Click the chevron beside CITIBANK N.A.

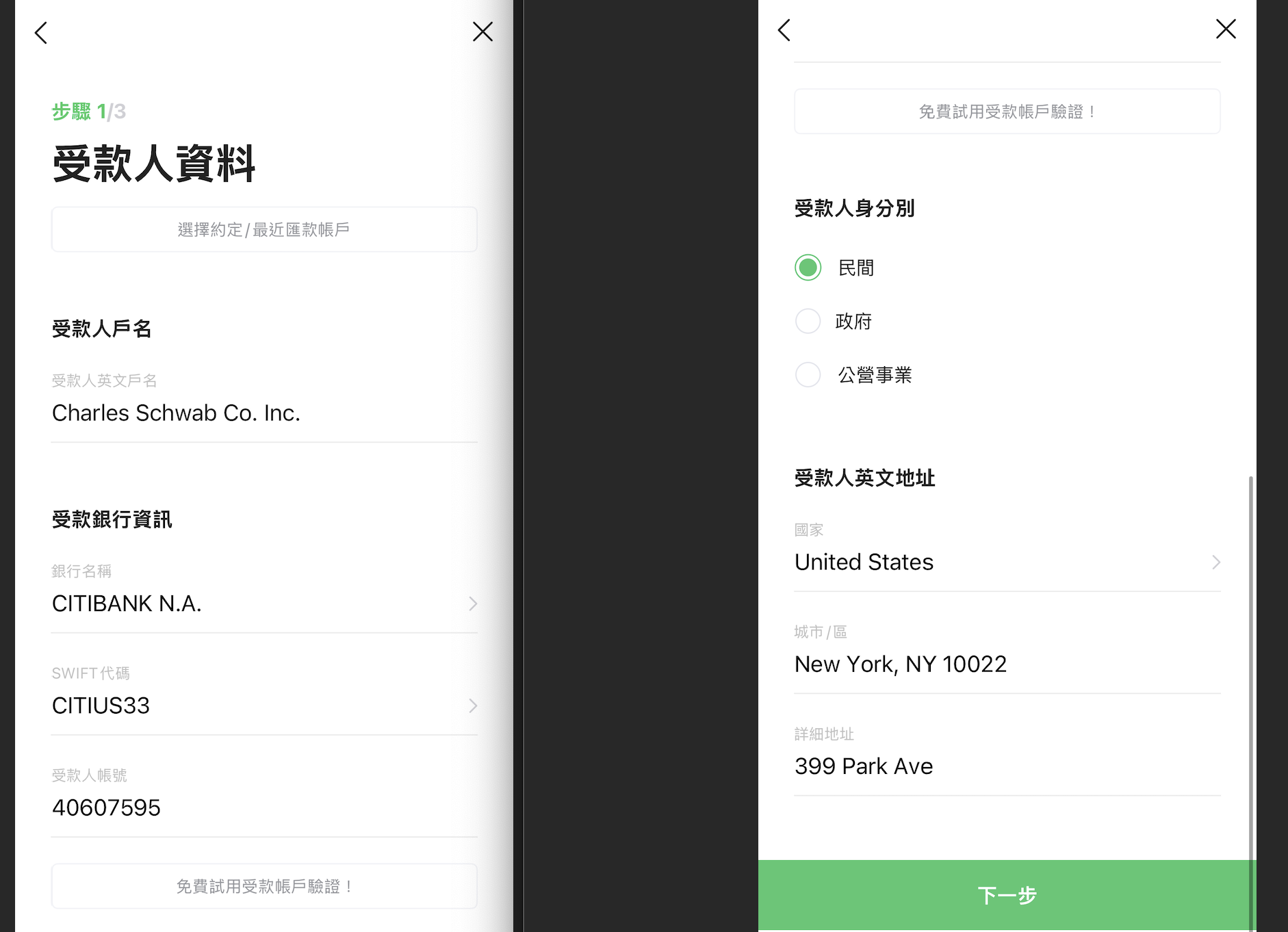click(x=473, y=604)
